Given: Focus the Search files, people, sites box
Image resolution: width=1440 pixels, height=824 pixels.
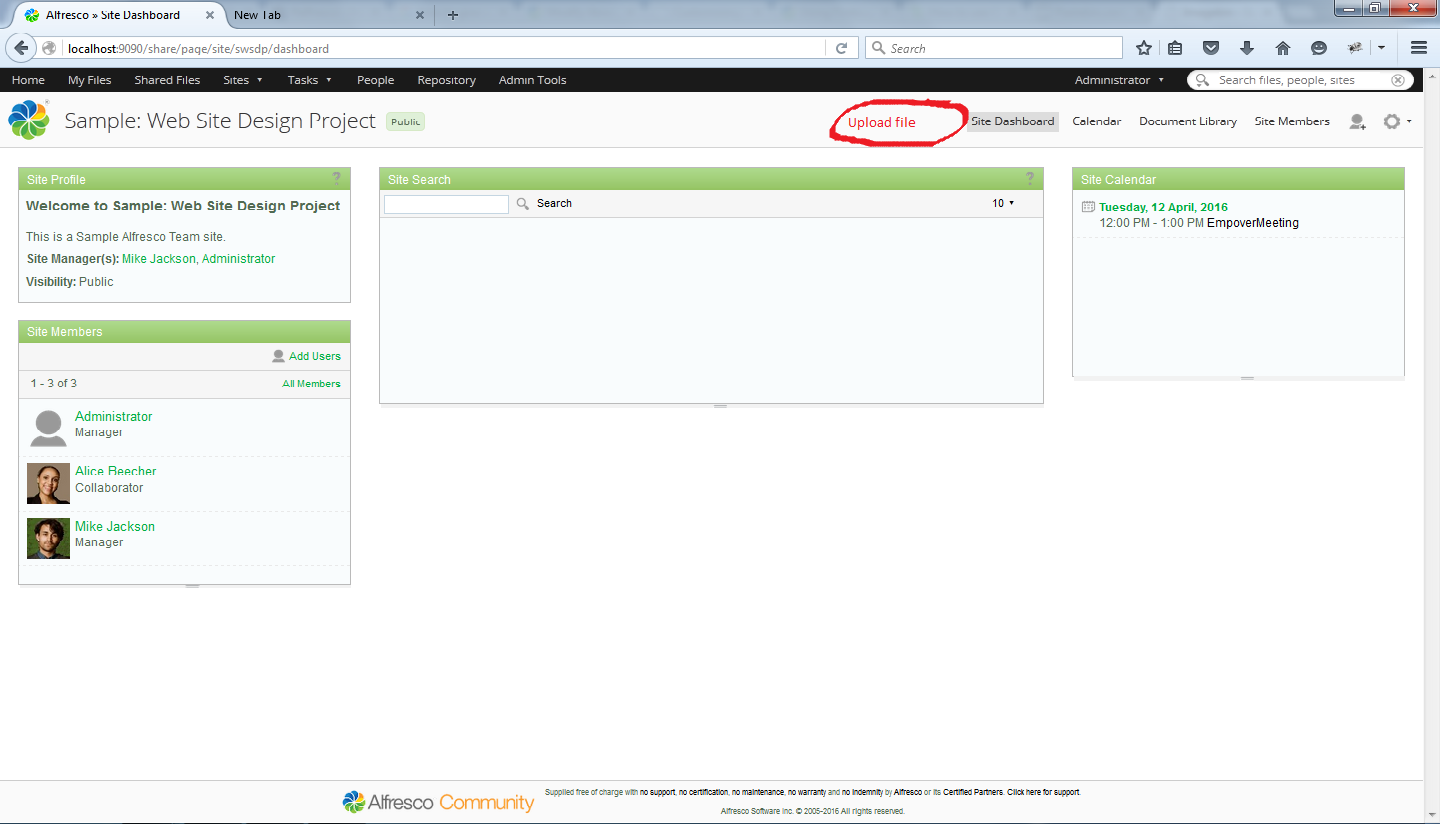Looking at the screenshot, I should [x=1298, y=80].
